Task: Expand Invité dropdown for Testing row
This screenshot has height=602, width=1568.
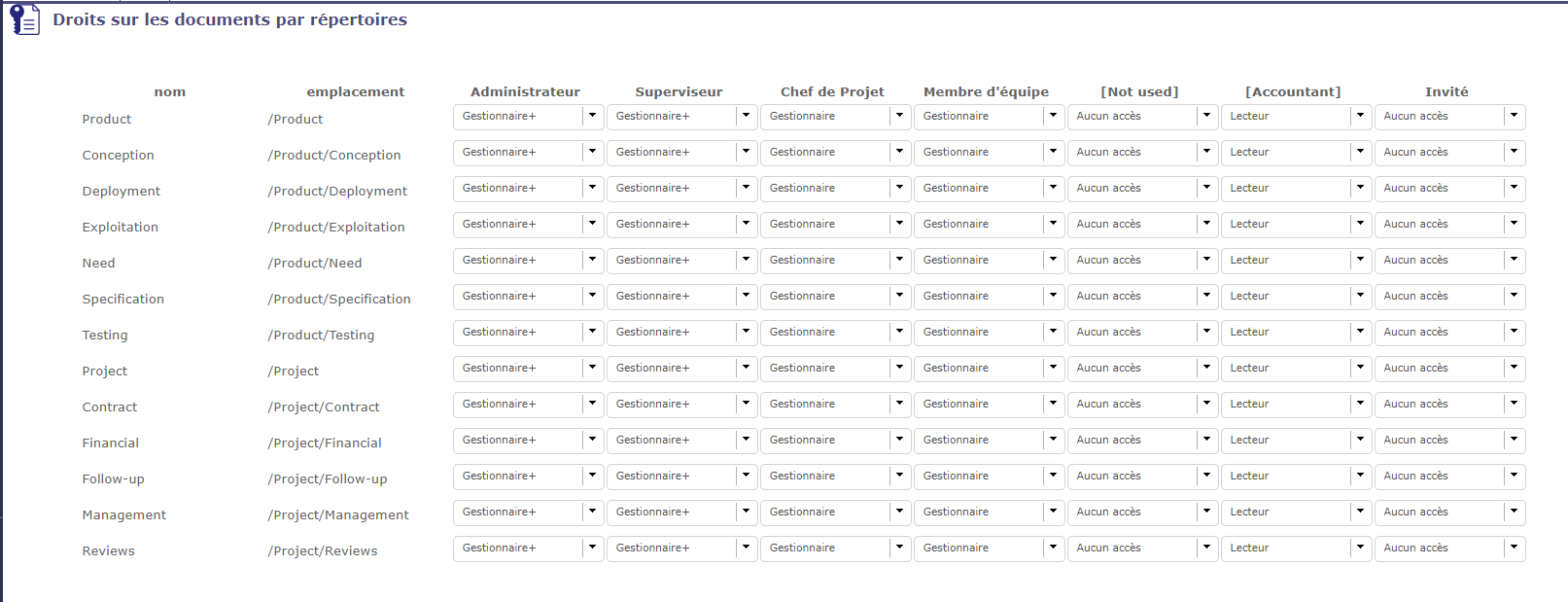Action: 1449,333
